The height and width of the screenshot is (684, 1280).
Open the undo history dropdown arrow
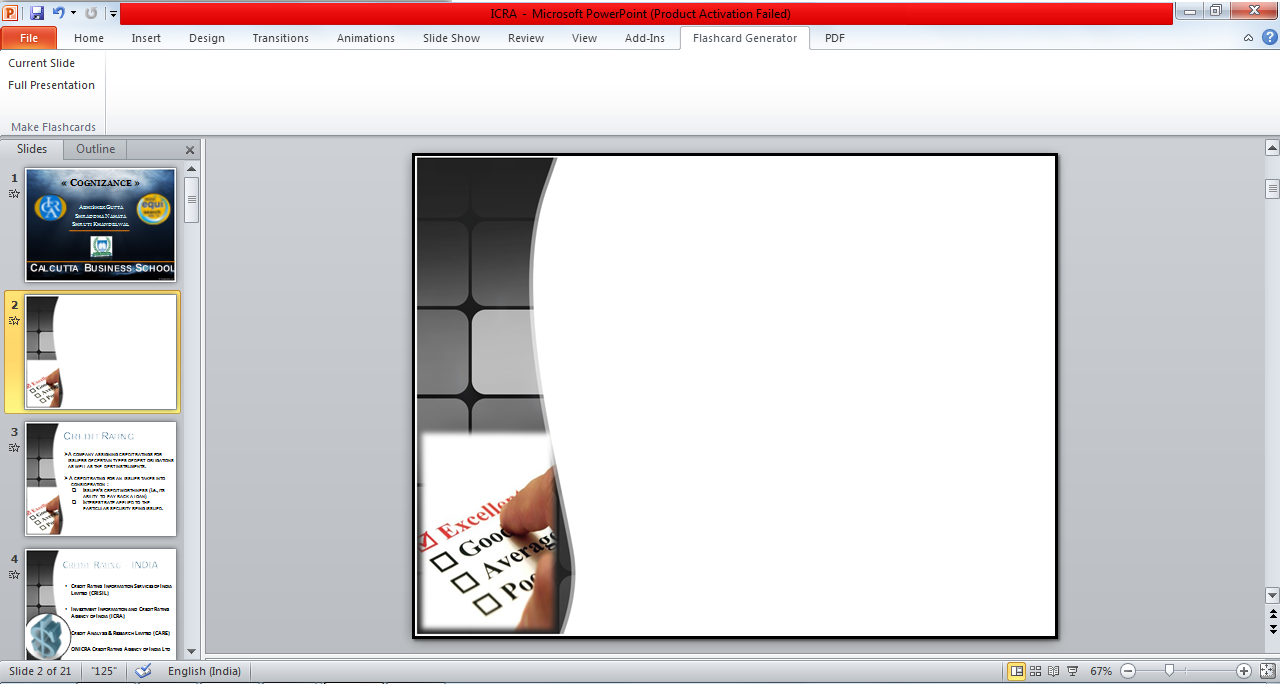click(x=73, y=14)
